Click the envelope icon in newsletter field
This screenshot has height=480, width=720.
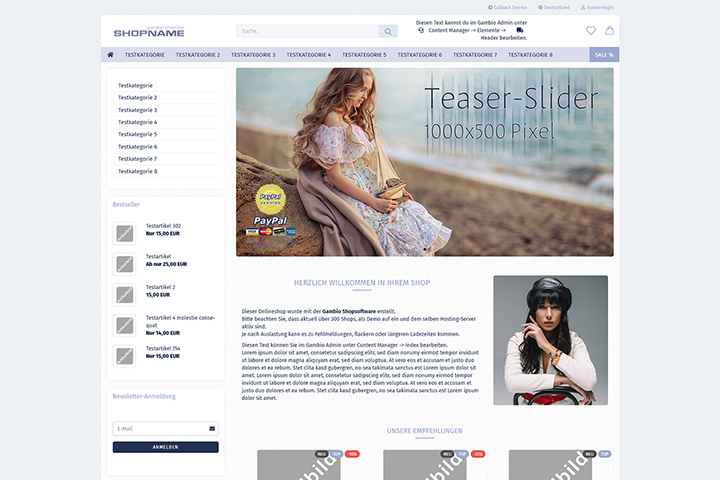coord(212,429)
